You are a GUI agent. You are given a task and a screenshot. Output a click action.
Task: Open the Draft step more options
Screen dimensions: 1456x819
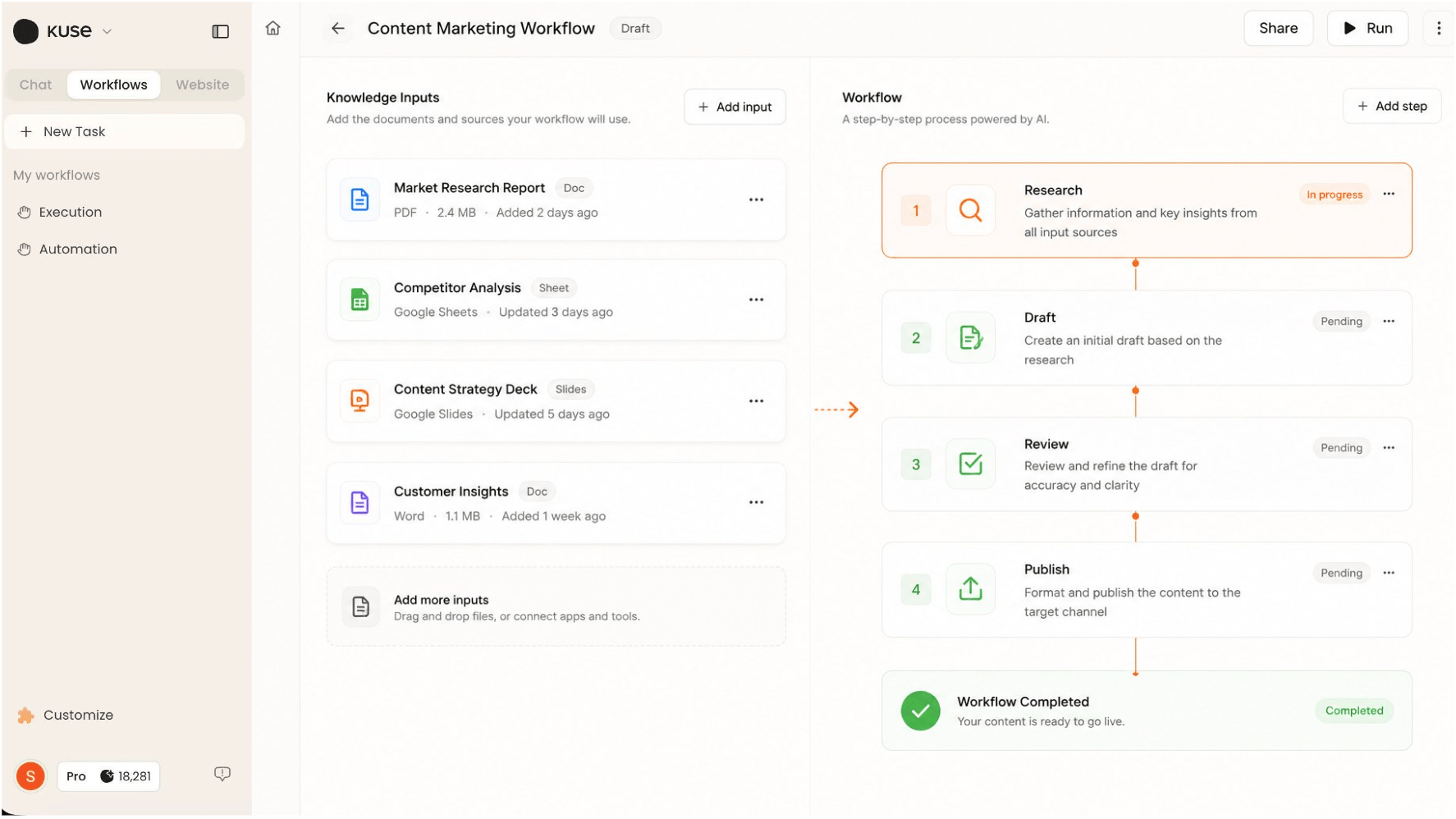coord(1388,322)
